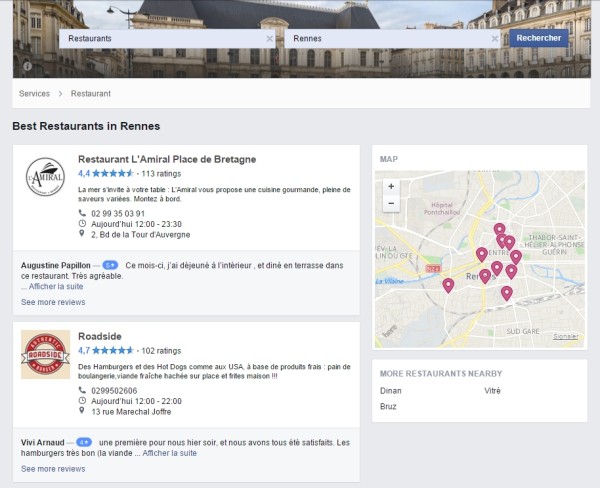The width and height of the screenshot is (600, 488).
Task: Open Vivi Arnaud profile
Action: [42, 442]
